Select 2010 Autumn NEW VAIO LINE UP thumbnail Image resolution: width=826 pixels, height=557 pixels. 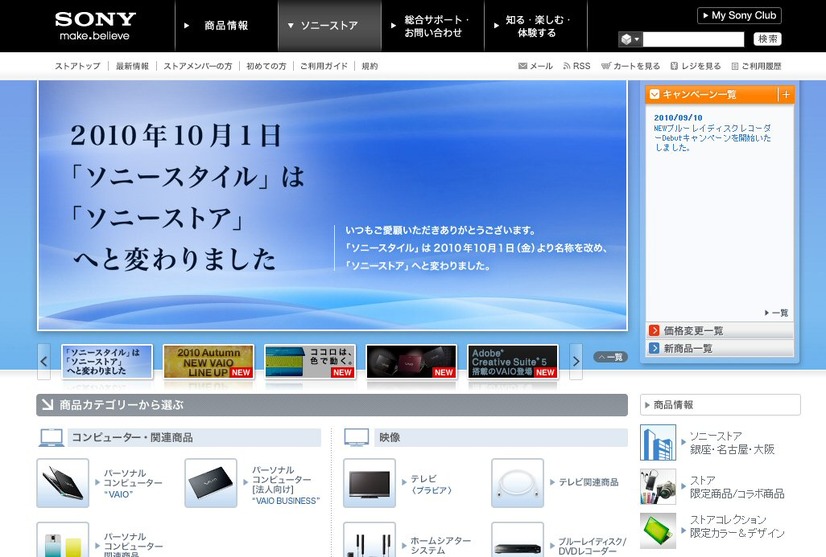click(209, 361)
